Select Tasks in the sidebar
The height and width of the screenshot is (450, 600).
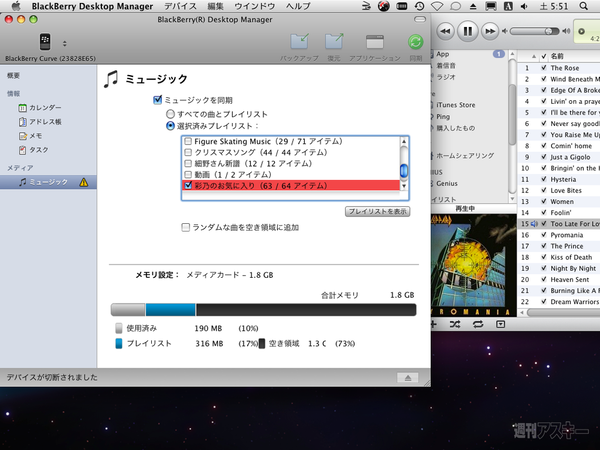(x=34, y=150)
